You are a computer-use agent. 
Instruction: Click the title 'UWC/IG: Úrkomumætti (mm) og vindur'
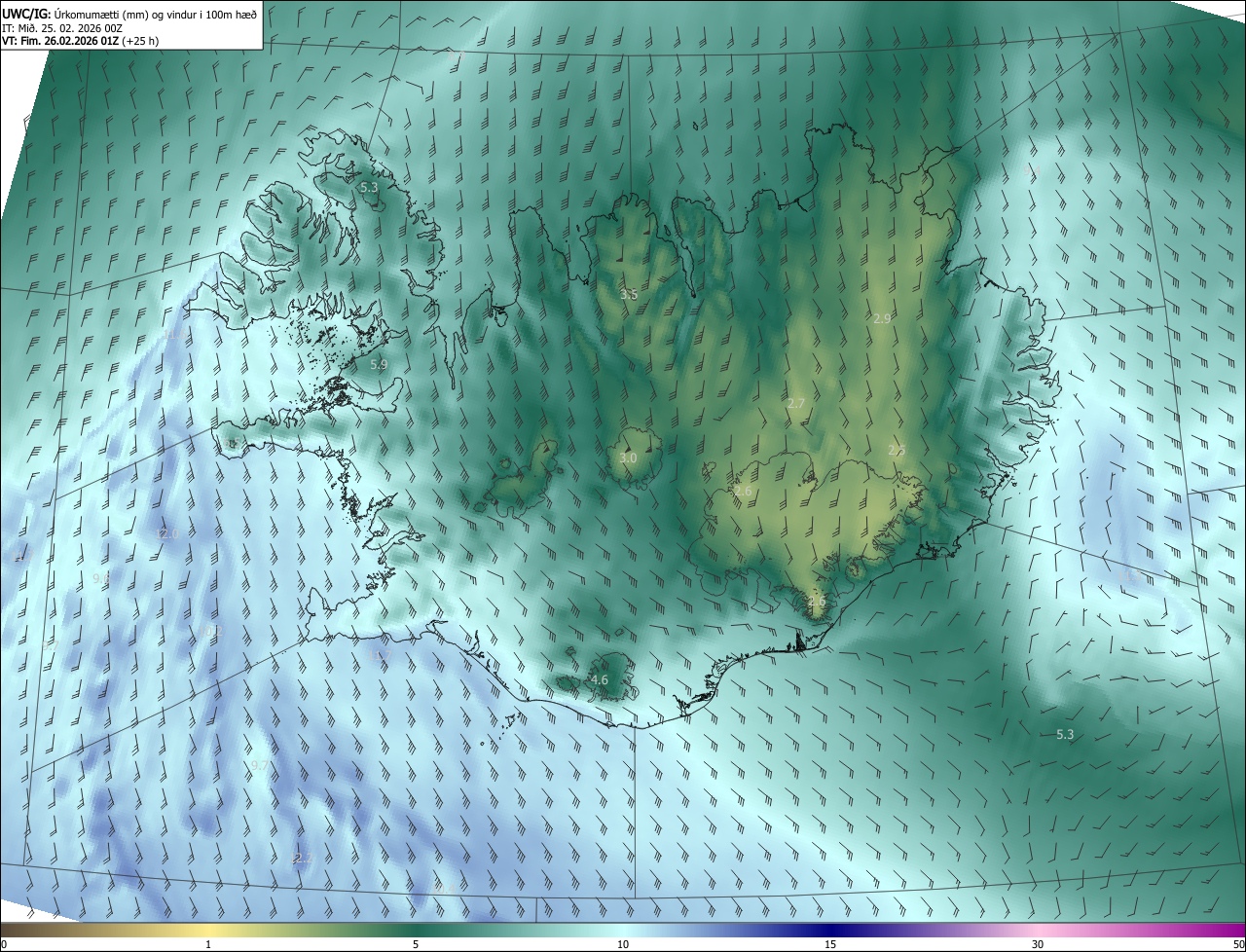point(129,14)
